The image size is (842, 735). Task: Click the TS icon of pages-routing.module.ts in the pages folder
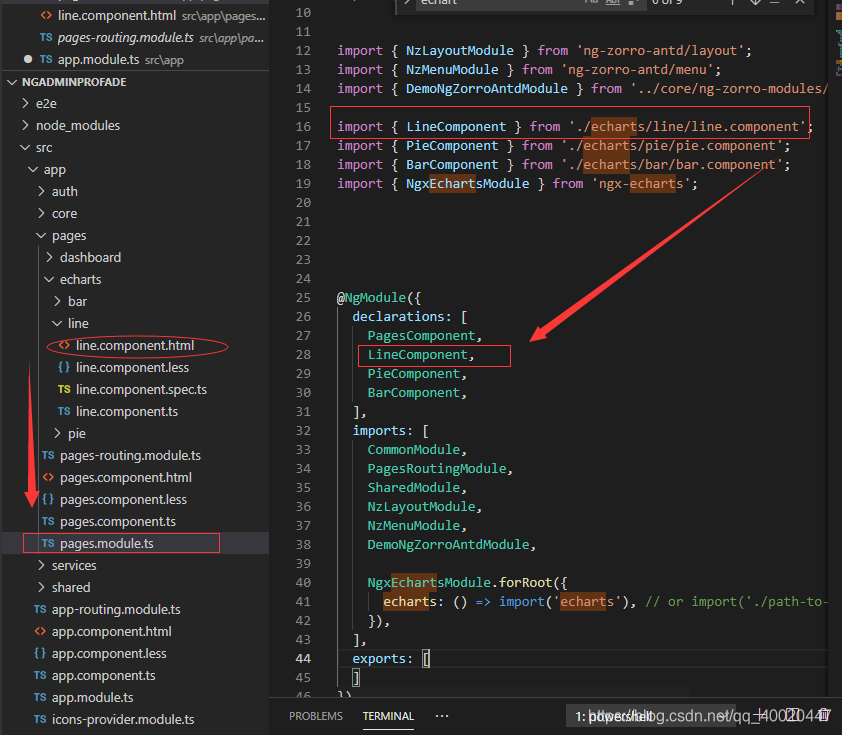48,455
